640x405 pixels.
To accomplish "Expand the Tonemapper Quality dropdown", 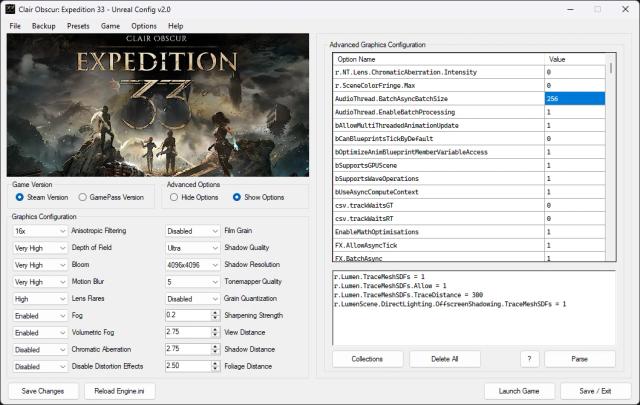I will pos(193,282).
